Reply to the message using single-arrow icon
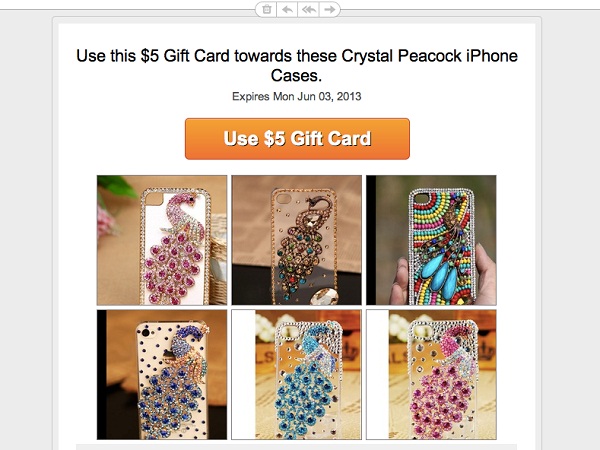 point(287,9)
